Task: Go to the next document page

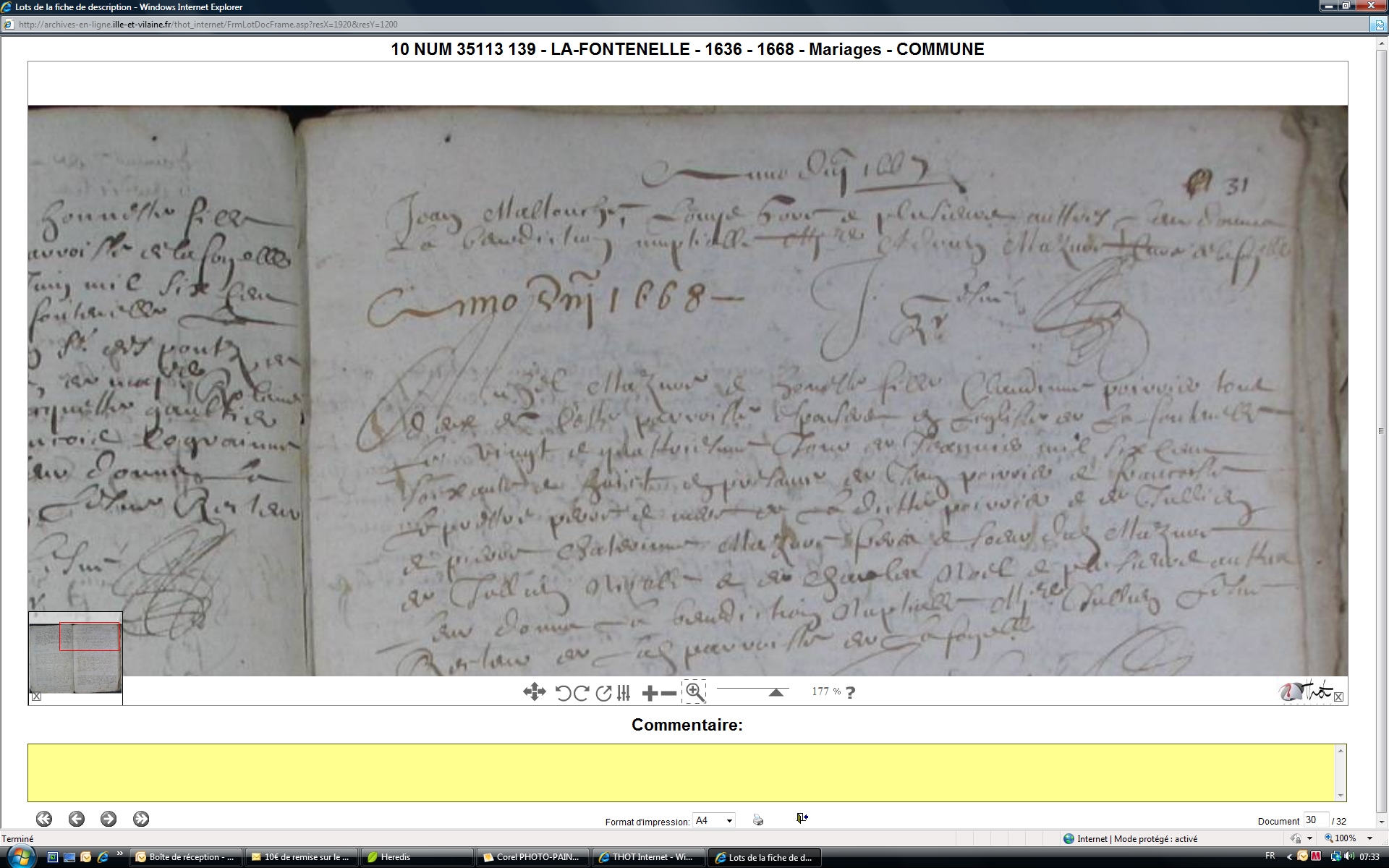Action: [109, 819]
